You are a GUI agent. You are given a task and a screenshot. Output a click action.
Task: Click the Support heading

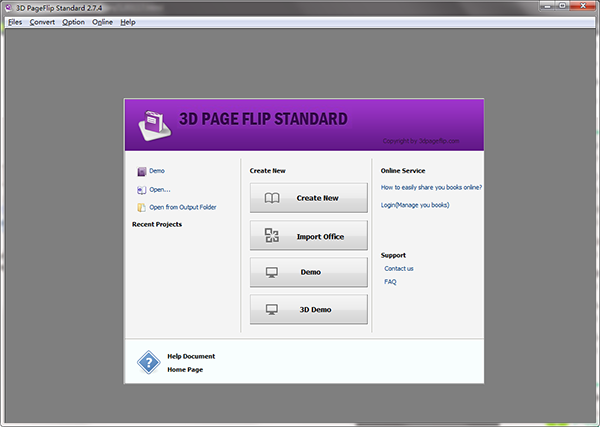click(393, 255)
